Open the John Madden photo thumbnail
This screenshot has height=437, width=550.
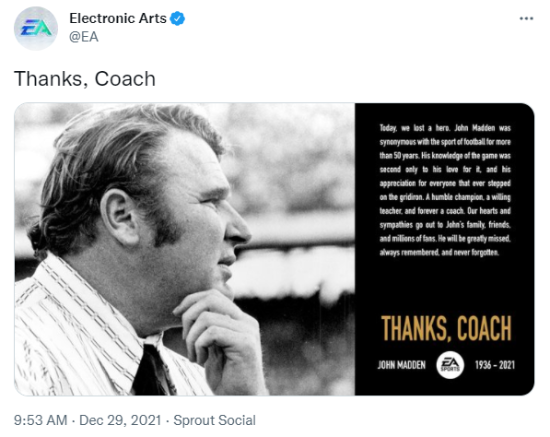(185, 249)
